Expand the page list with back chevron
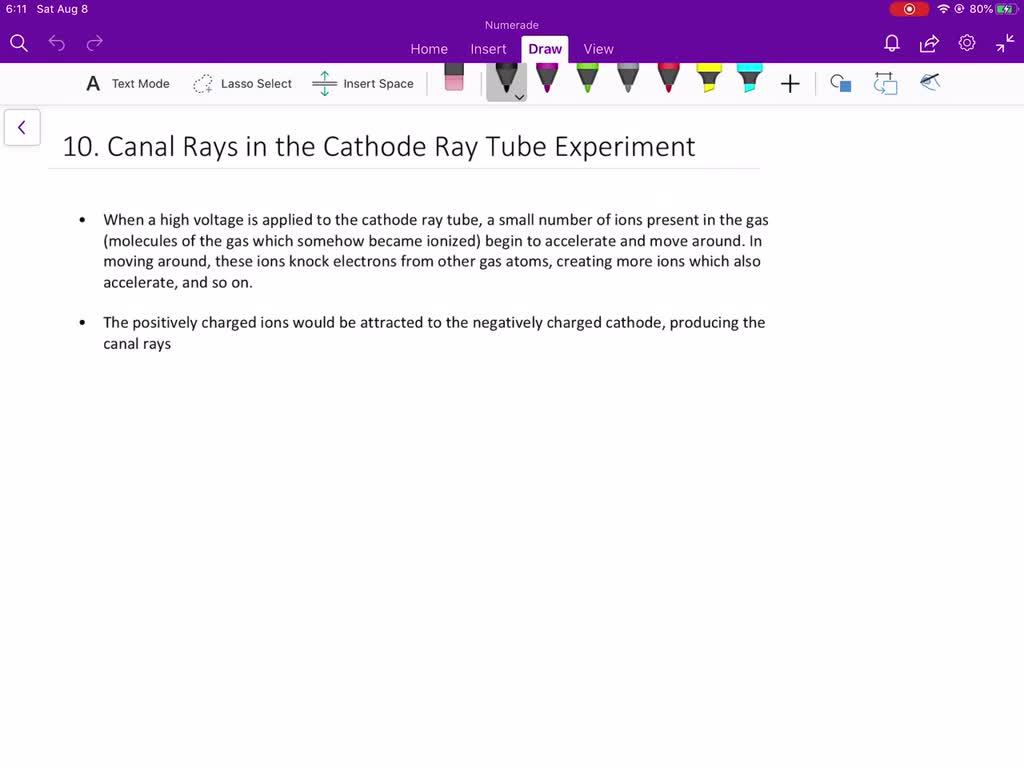1024x768 pixels. 22,128
